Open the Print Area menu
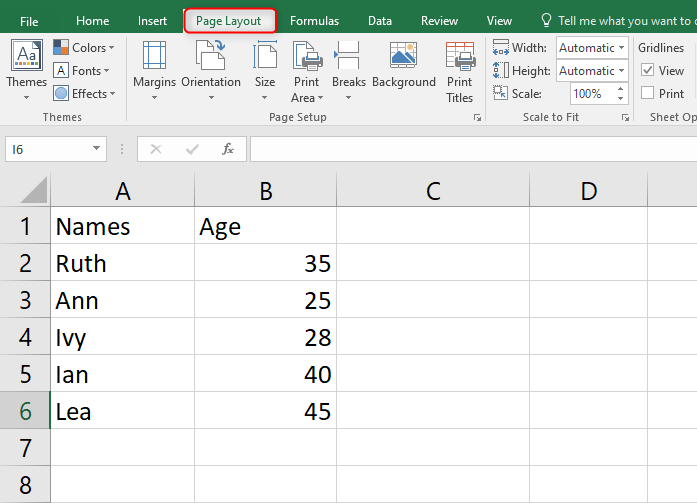The width and height of the screenshot is (697, 503). coord(307,71)
